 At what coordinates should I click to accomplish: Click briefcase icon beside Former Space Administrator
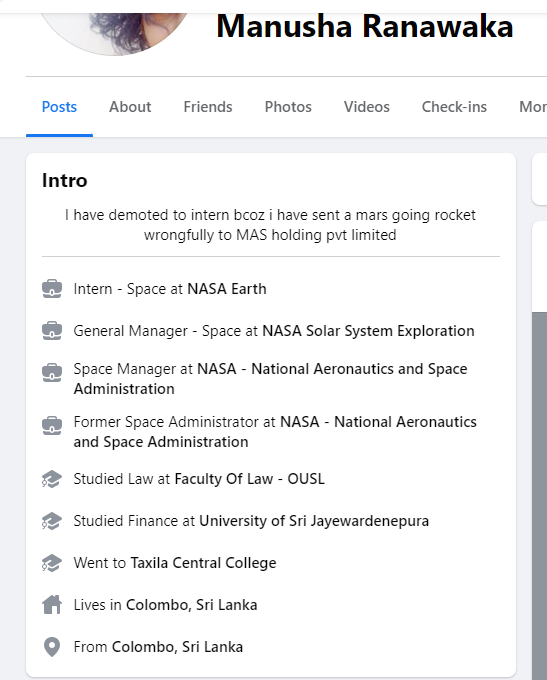(x=52, y=425)
